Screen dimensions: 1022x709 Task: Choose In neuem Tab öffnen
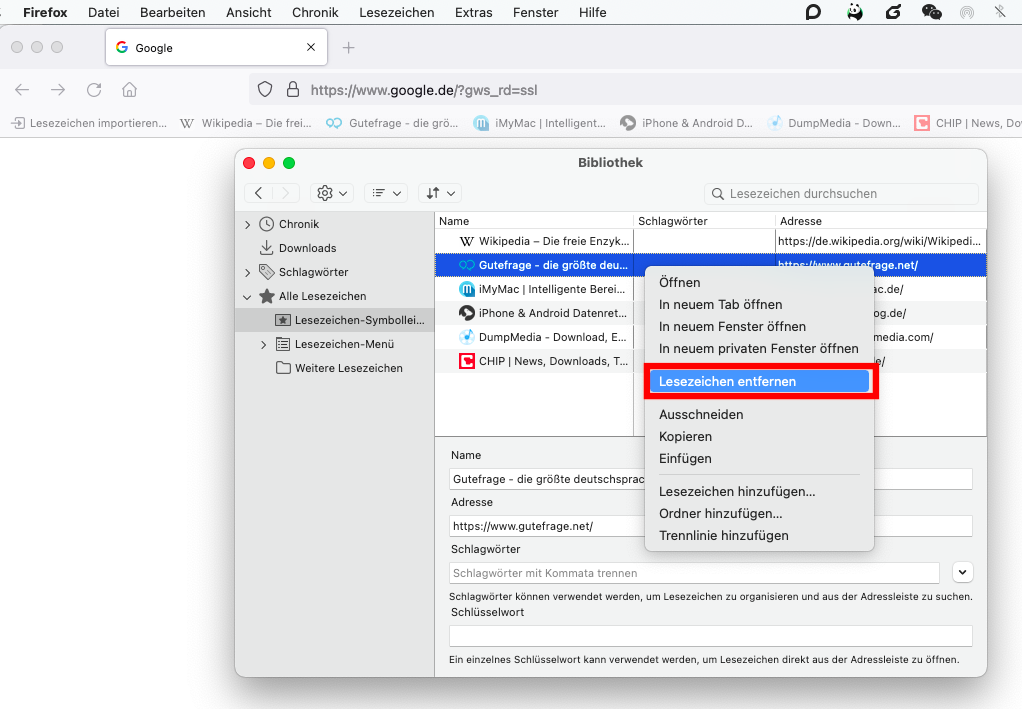(x=720, y=305)
